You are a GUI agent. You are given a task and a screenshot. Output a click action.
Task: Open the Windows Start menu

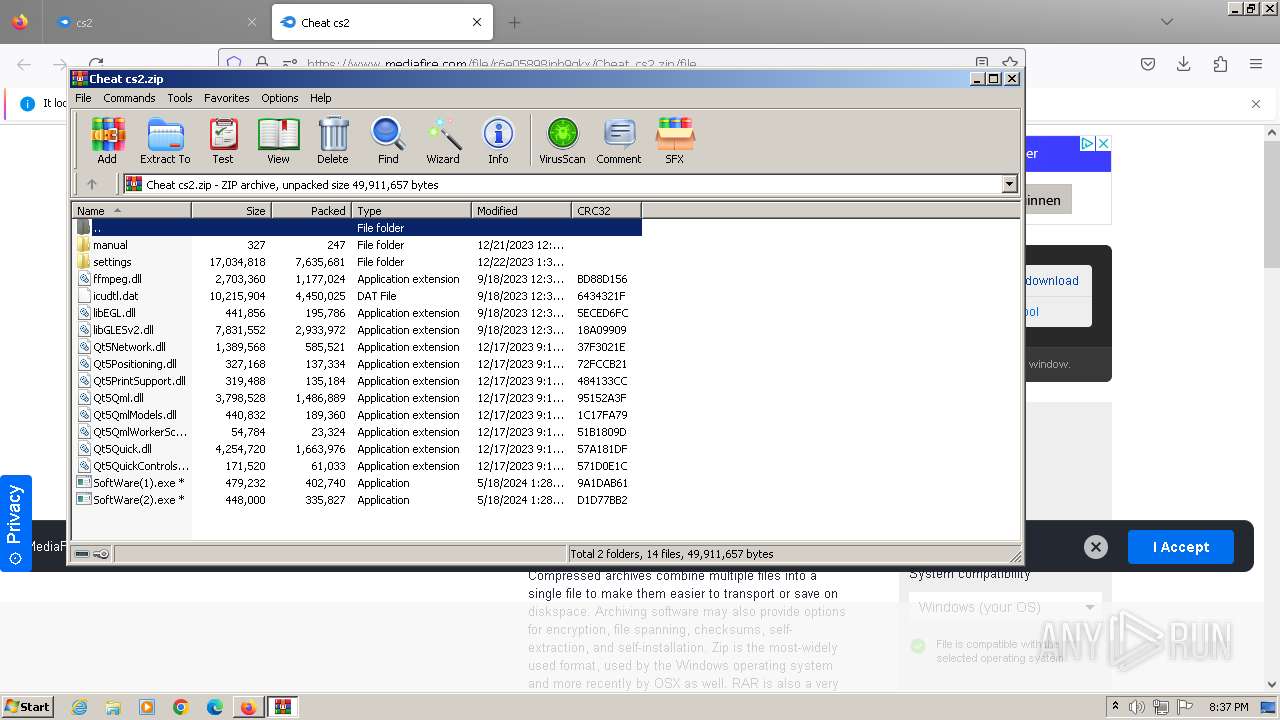coord(27,706)
